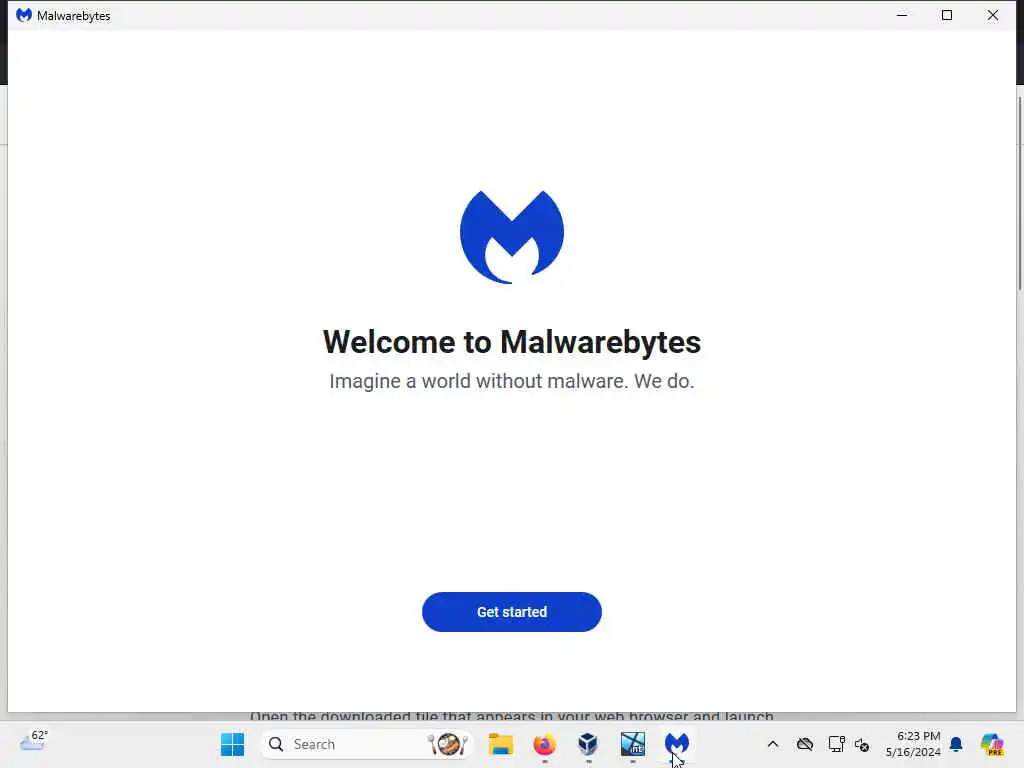1024x768 pixels.
Task: Open the Windows Start menu
Action: (232, 744)
